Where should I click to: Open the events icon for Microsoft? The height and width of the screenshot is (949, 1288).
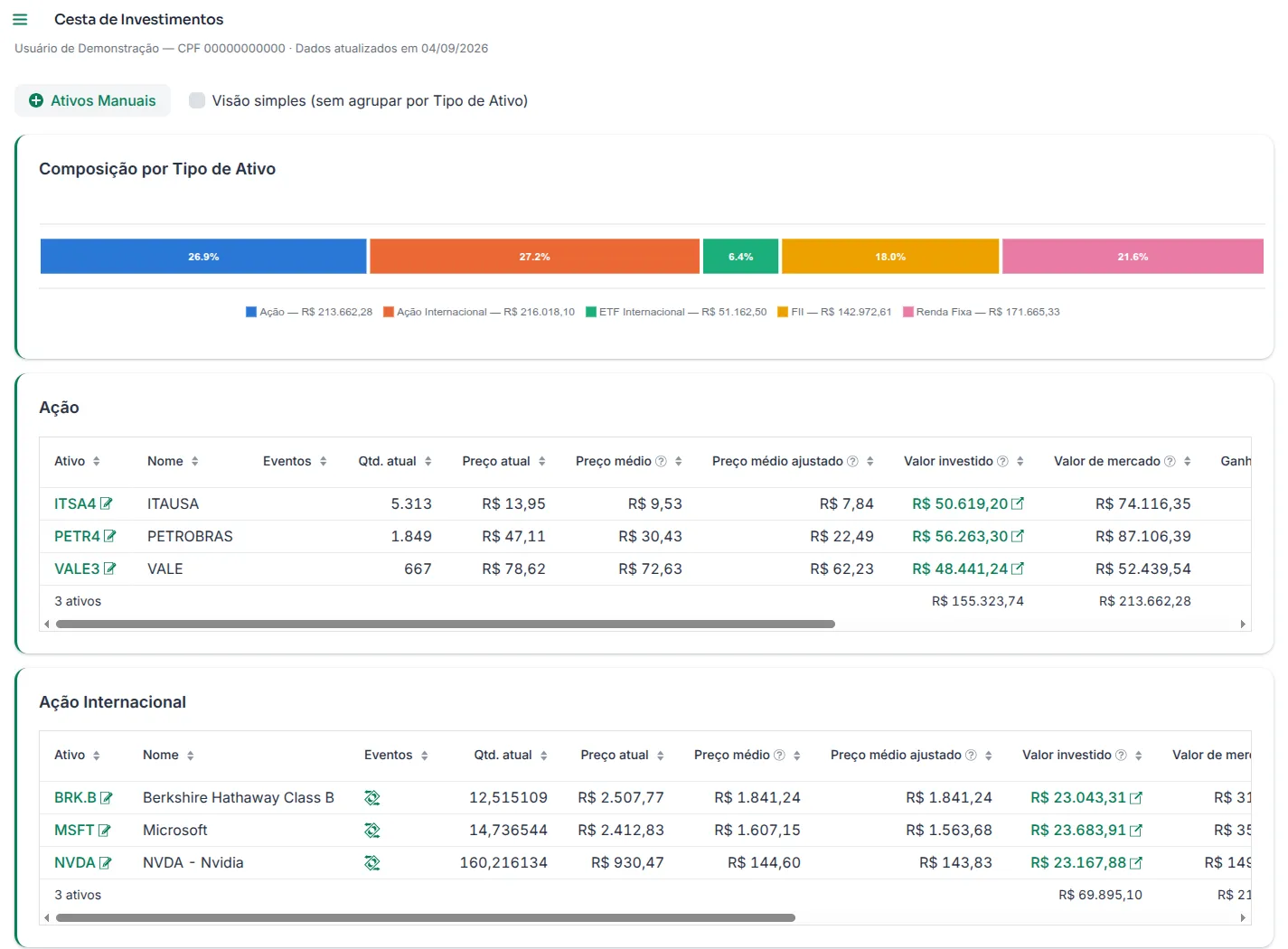point(372,831)
